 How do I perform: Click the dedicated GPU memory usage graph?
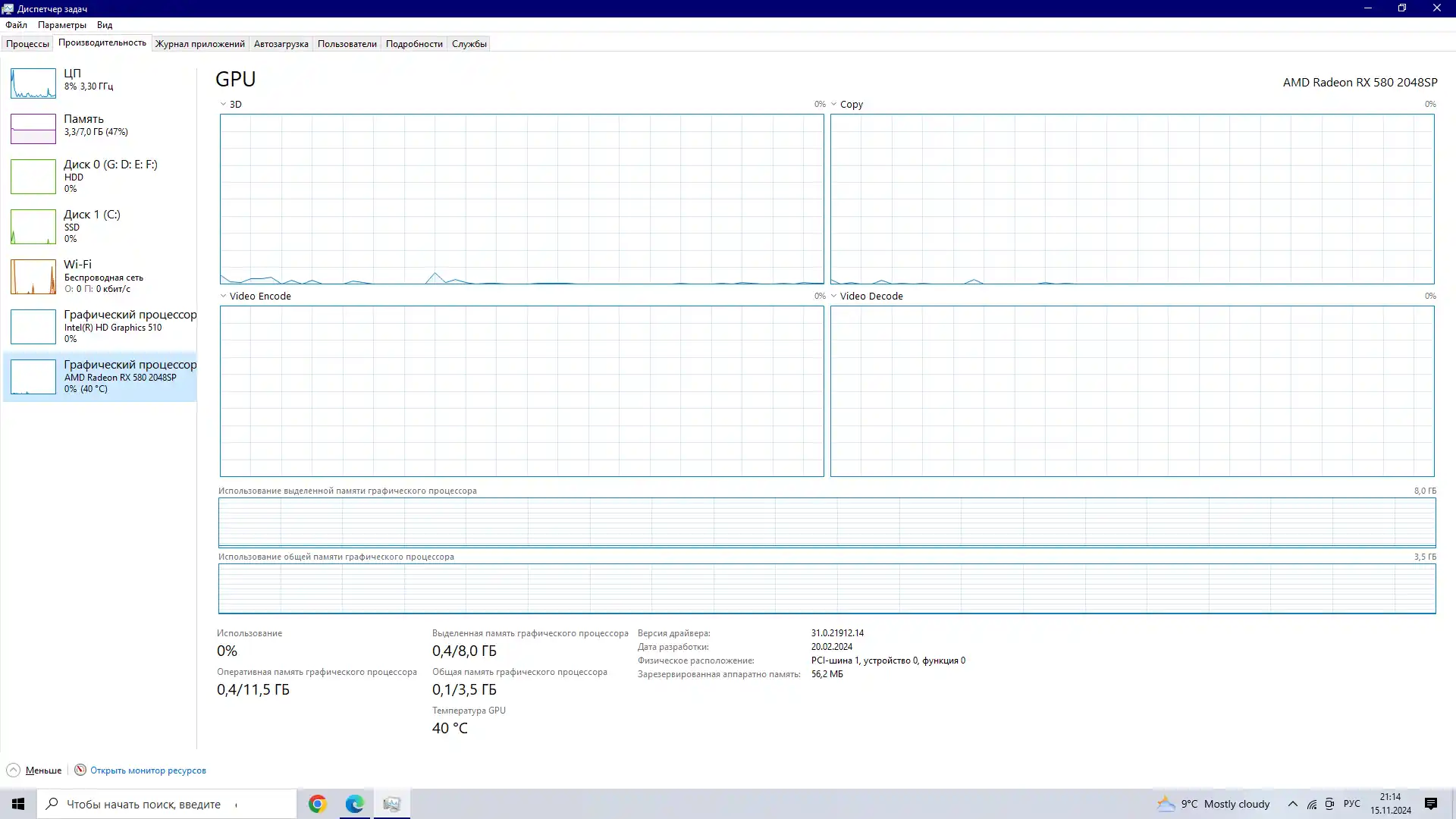[827, 522]
